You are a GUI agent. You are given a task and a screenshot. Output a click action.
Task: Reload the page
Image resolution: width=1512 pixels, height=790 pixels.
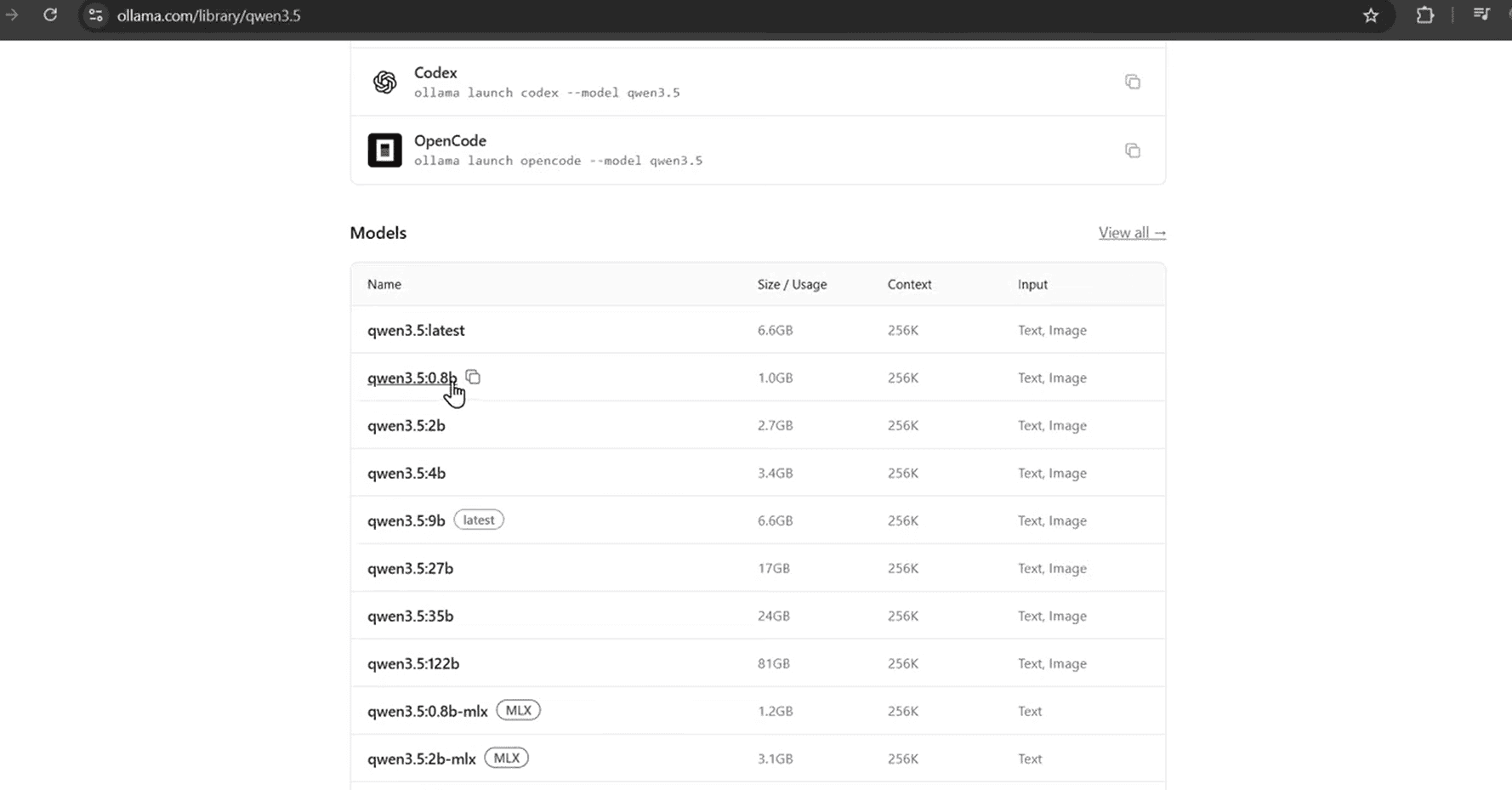click(50, 15)
